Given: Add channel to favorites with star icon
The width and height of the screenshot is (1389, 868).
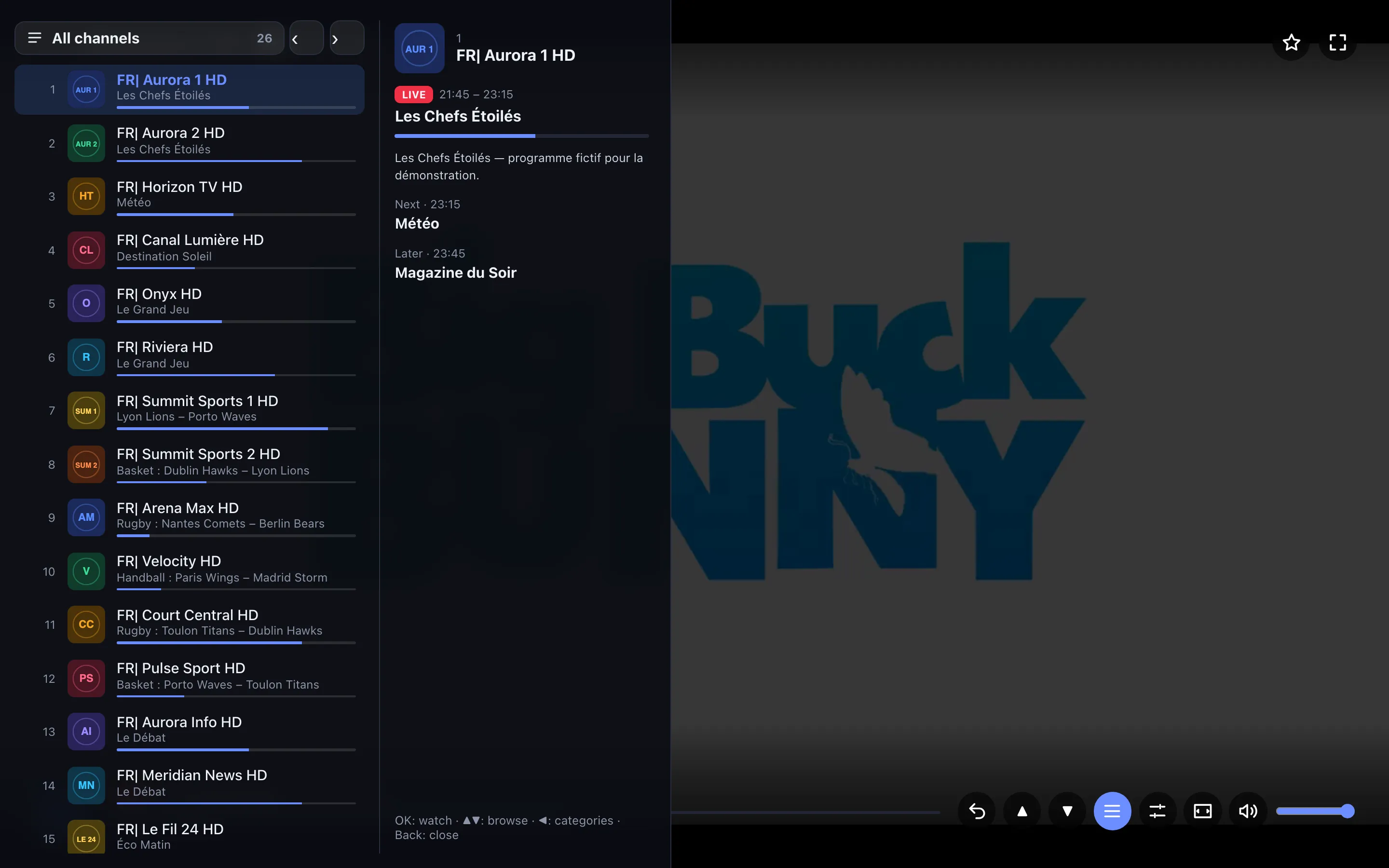Looking at the screenshot, I should pos(1291,42).
